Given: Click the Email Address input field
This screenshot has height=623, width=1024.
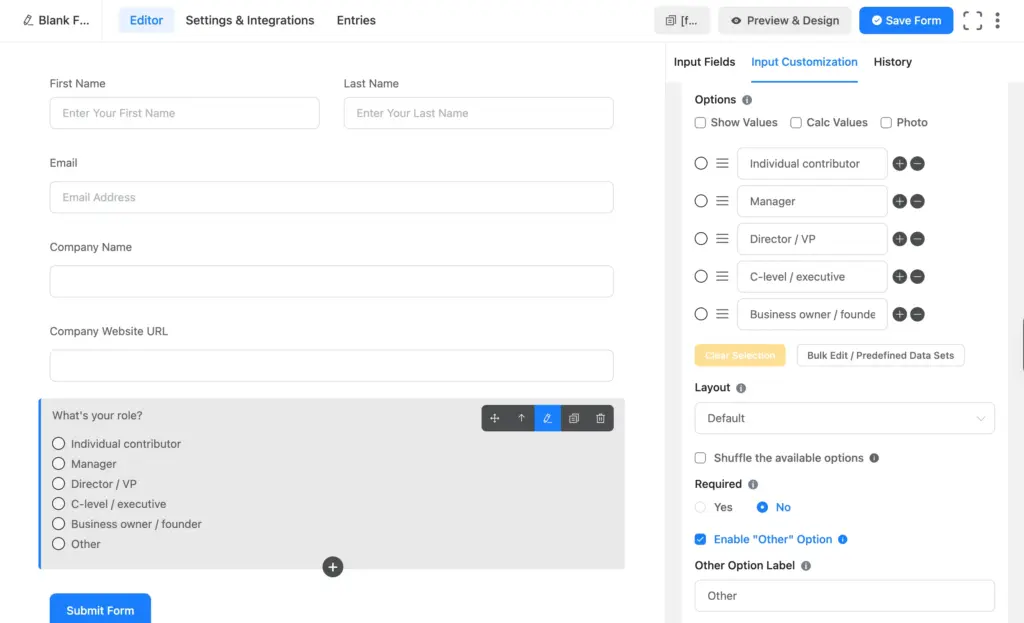Looking at the screenshot, I should point(331,197).
